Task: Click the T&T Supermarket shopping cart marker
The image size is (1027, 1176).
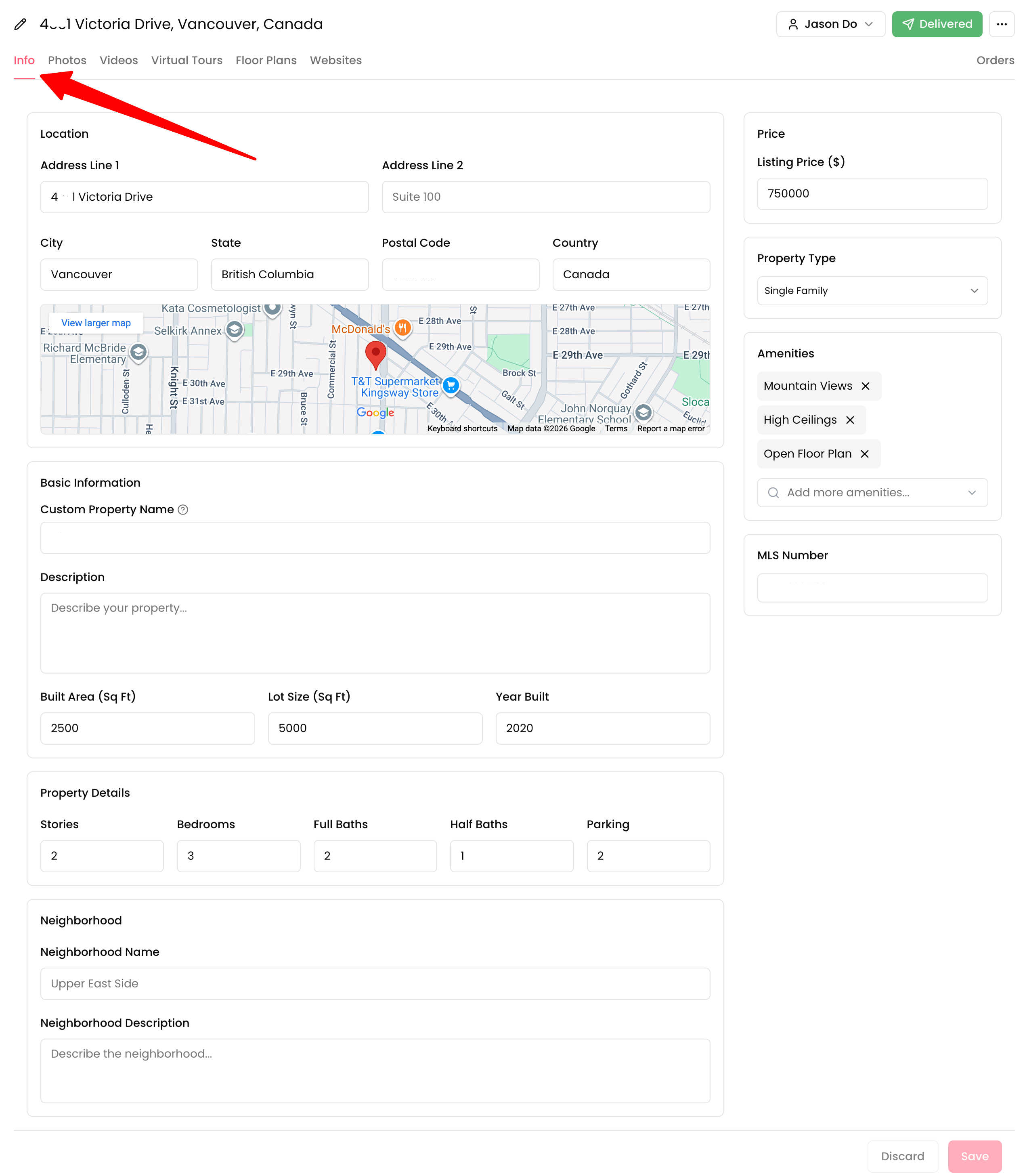Action: click(451, 385)
